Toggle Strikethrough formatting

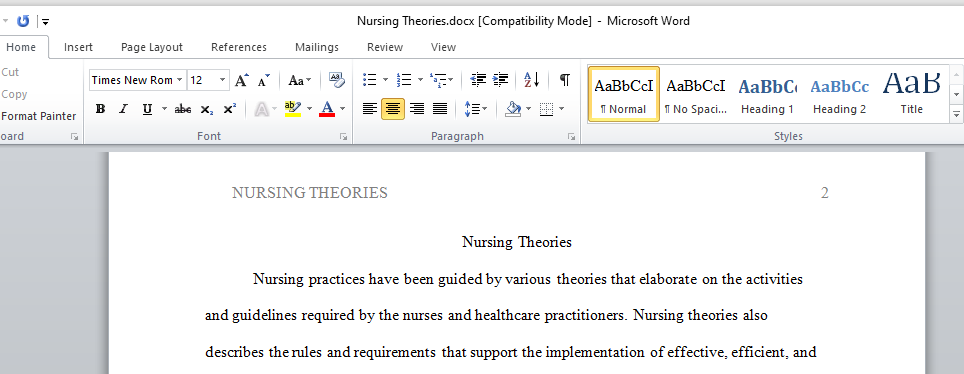[183, 109]
